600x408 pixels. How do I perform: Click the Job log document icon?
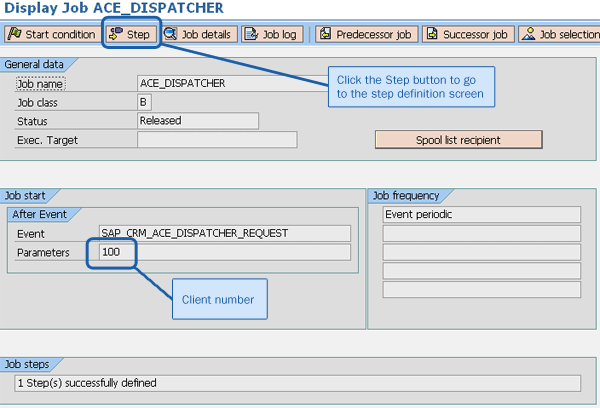(x=251, y=34)
